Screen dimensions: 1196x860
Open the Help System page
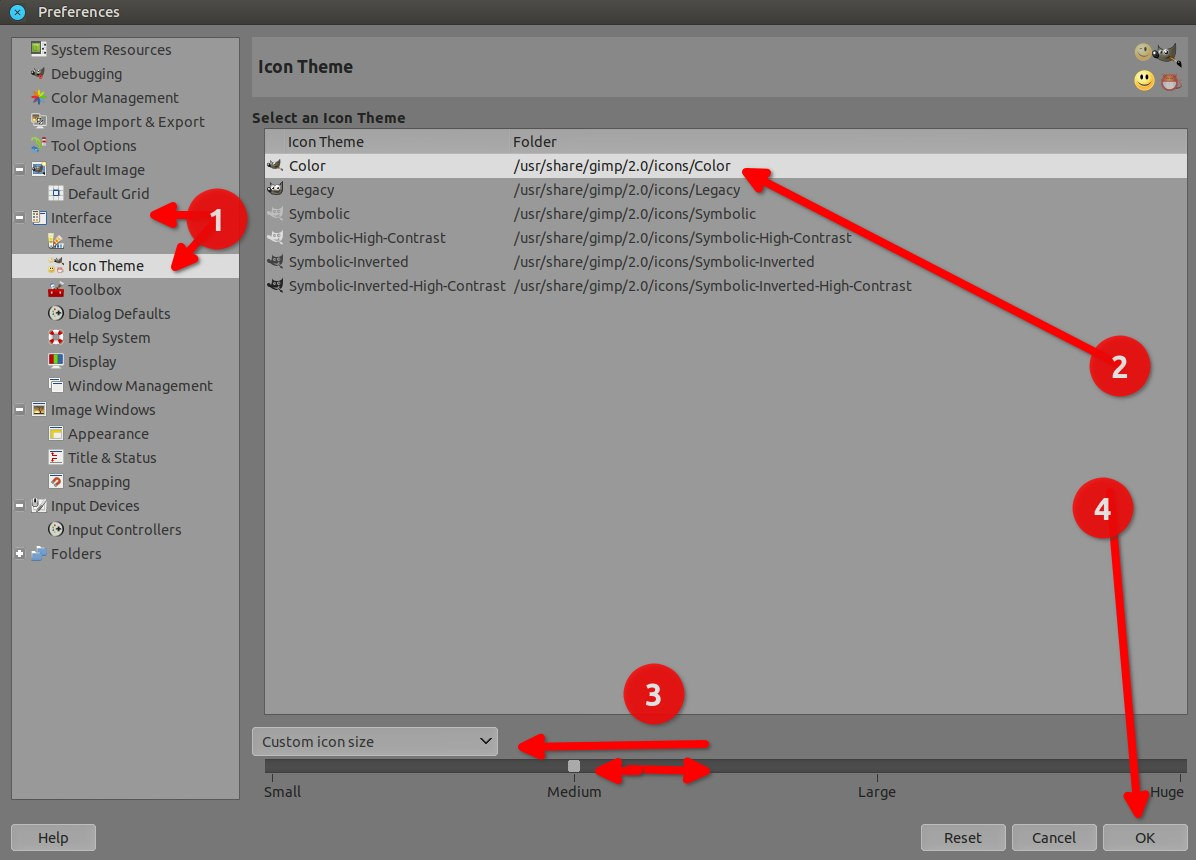[109, 338]
